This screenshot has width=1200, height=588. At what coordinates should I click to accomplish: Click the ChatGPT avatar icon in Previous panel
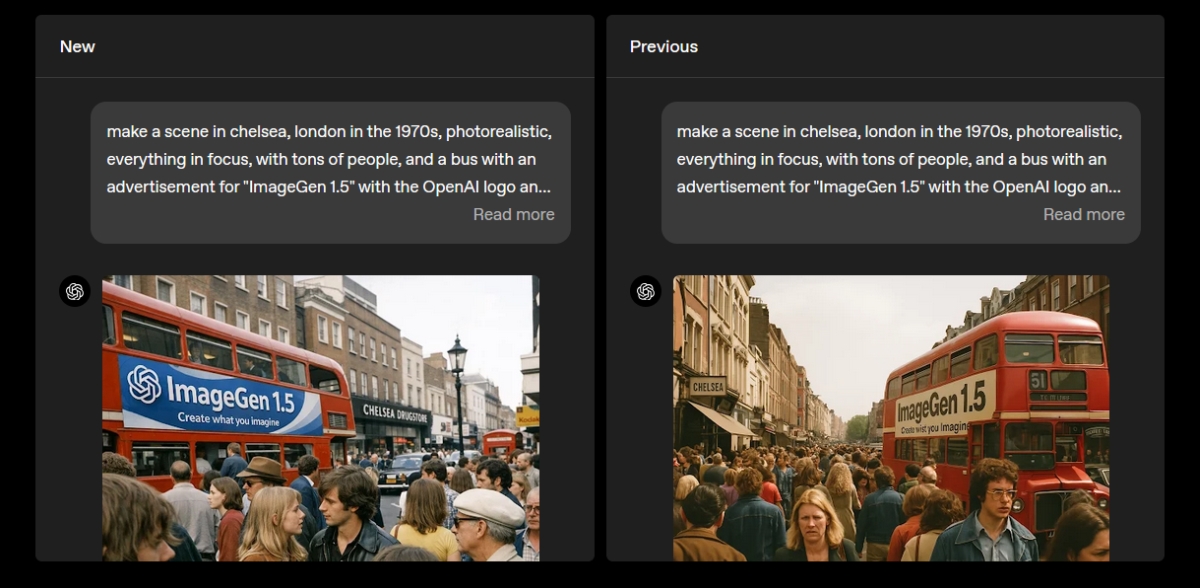[645, 291]
